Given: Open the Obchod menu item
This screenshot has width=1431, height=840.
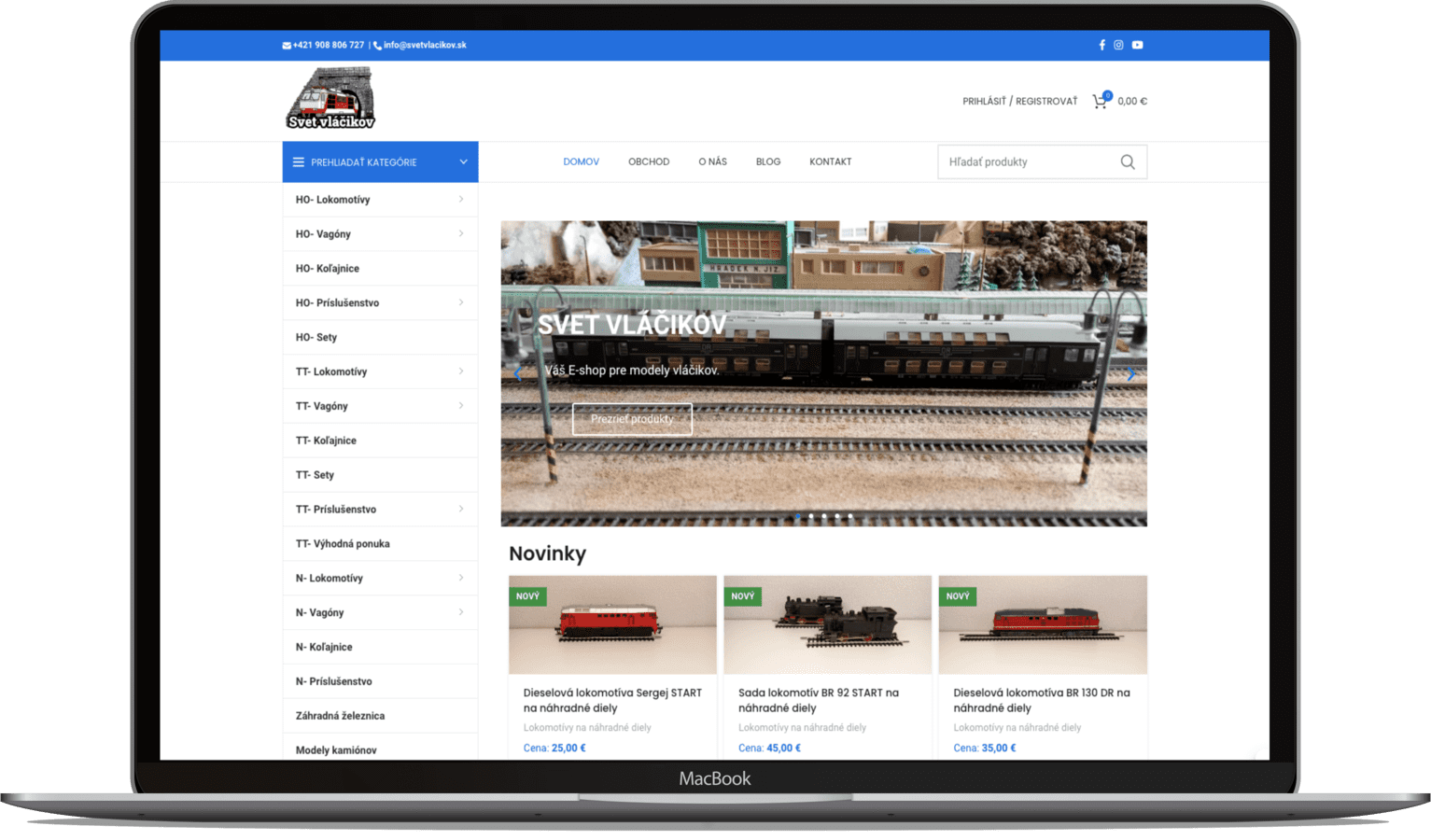Looking at the screenshot, I should point(649,162).
